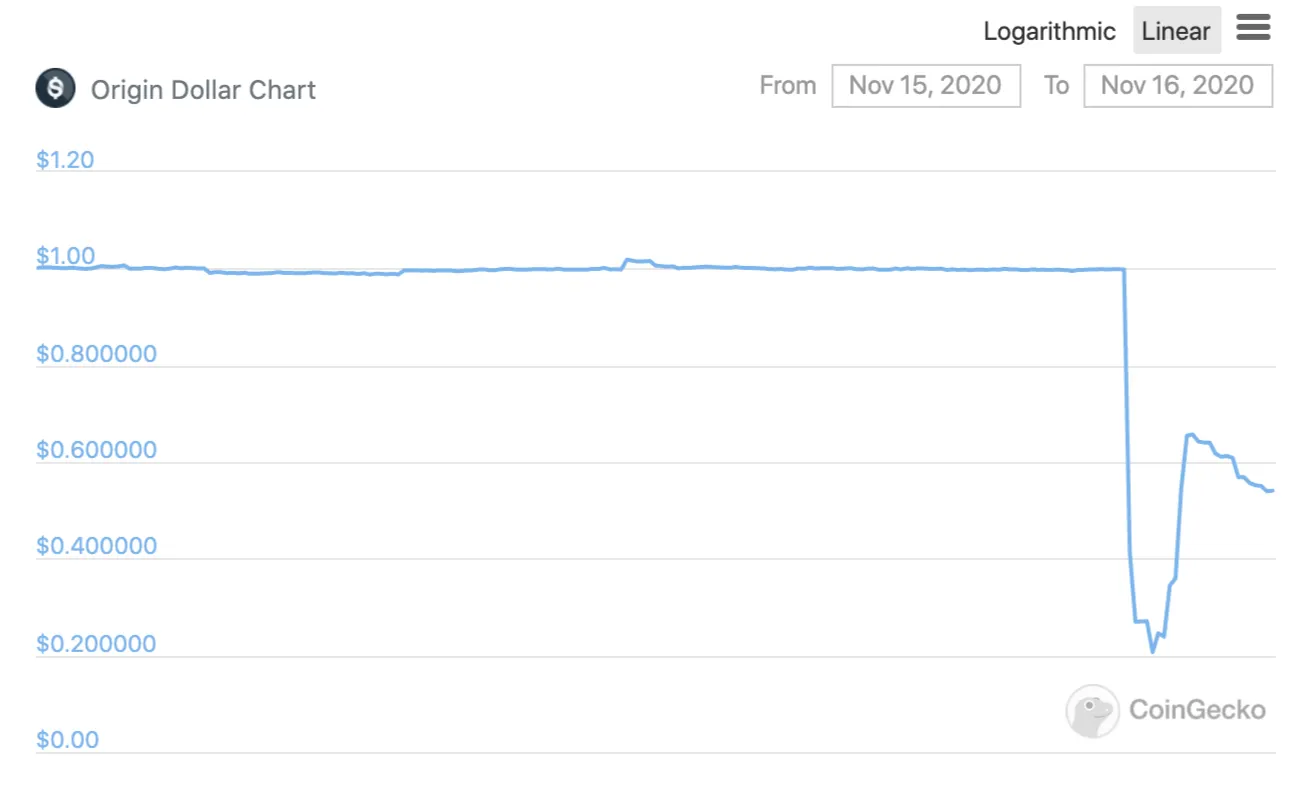Viewport: 1309px width, 805px height.
Task: Click the $1.20 axis label
Action: pyautogui.click(x=65, y=160)
